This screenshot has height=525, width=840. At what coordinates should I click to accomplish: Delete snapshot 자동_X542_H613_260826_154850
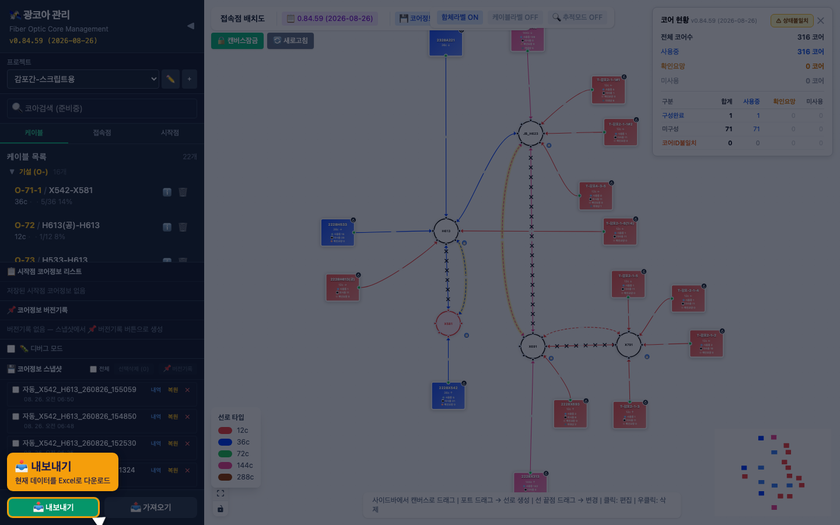click(187, 417)
